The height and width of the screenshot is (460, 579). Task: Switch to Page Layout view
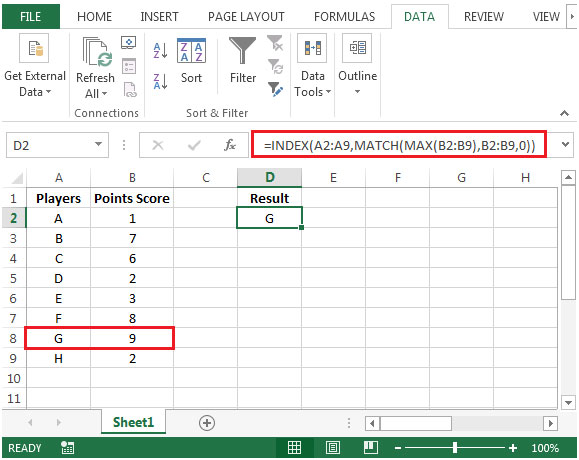pos(333,447)
